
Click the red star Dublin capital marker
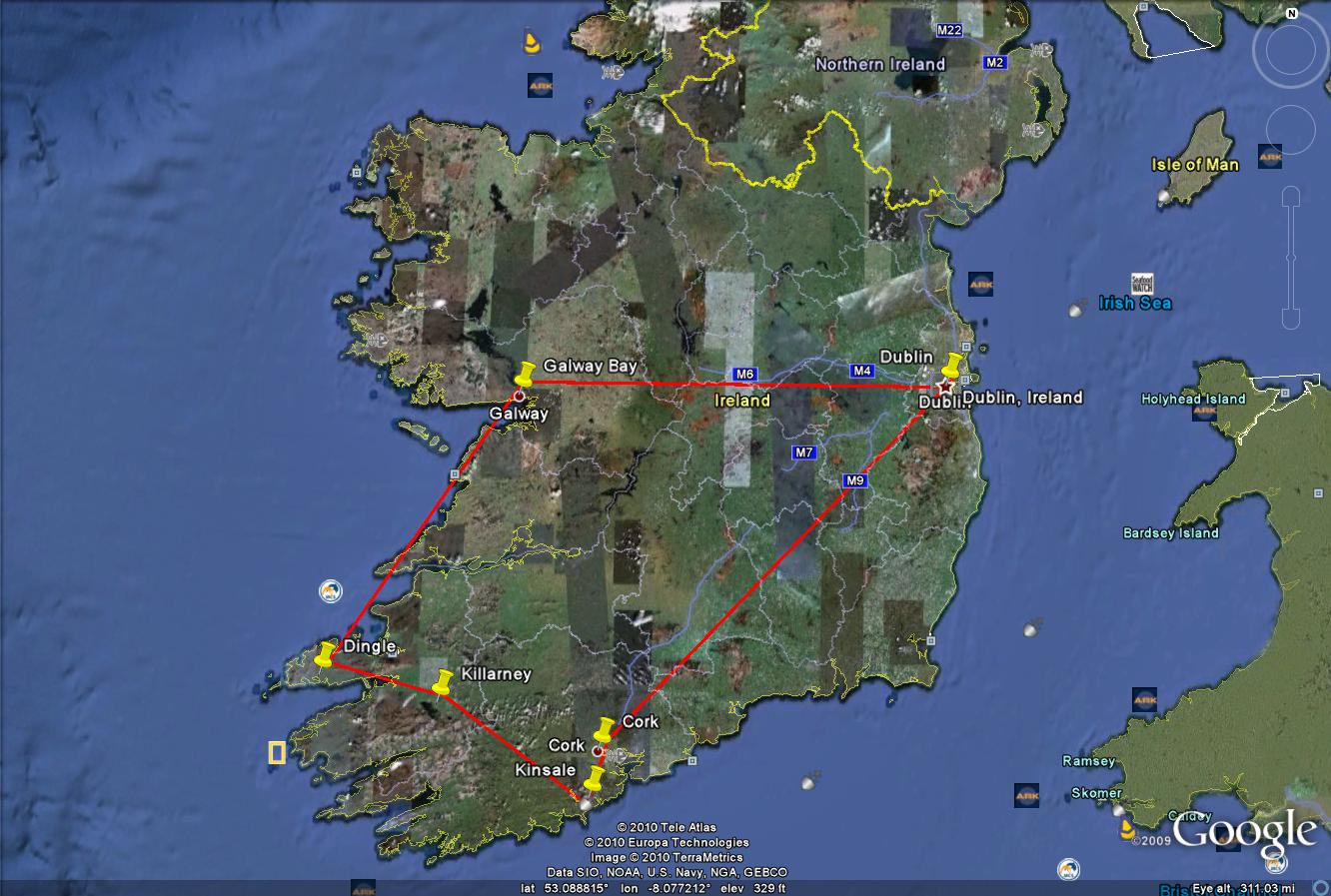click(x=943, y=387)
